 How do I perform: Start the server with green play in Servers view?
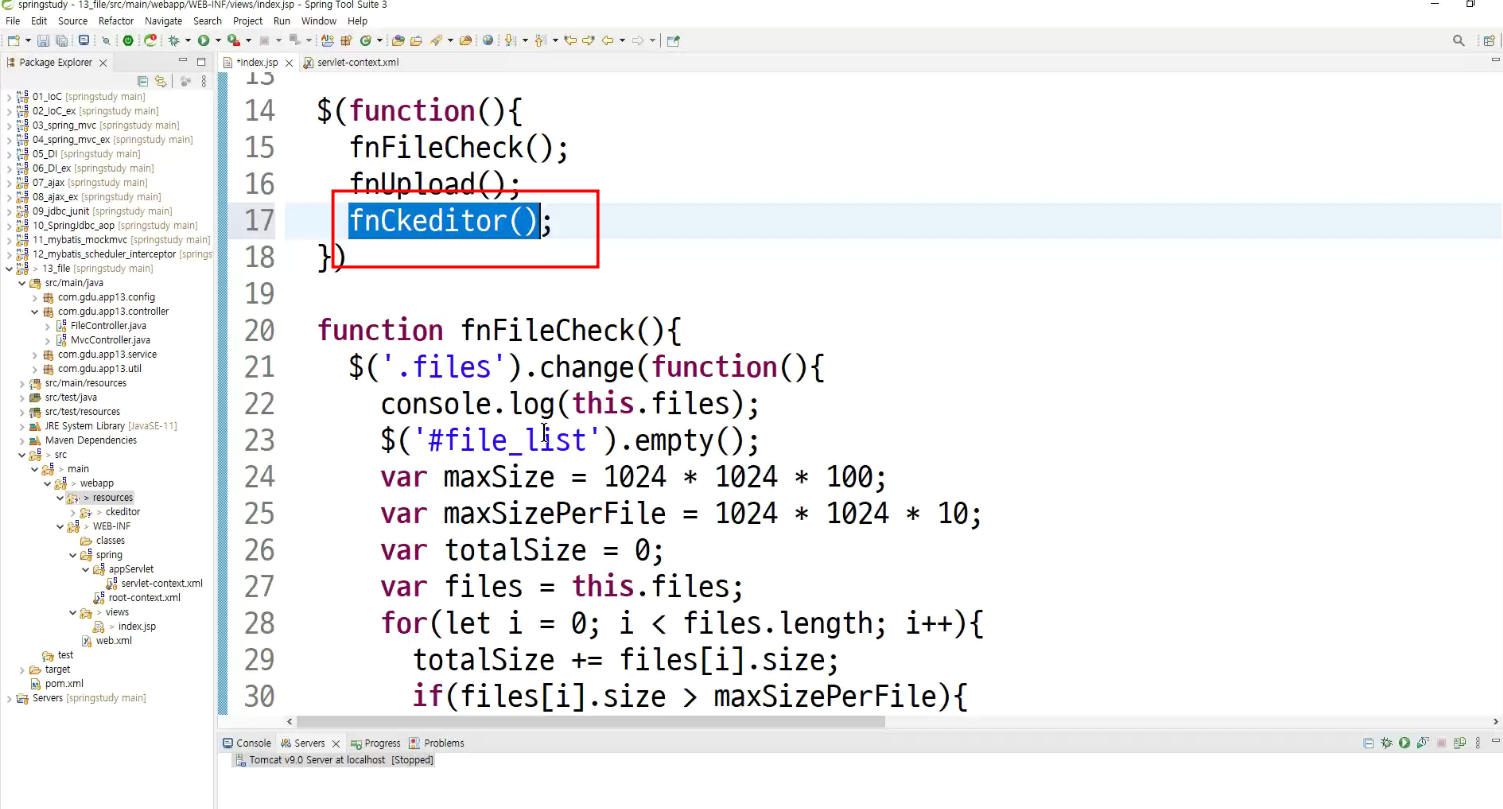click(1404, 743)
